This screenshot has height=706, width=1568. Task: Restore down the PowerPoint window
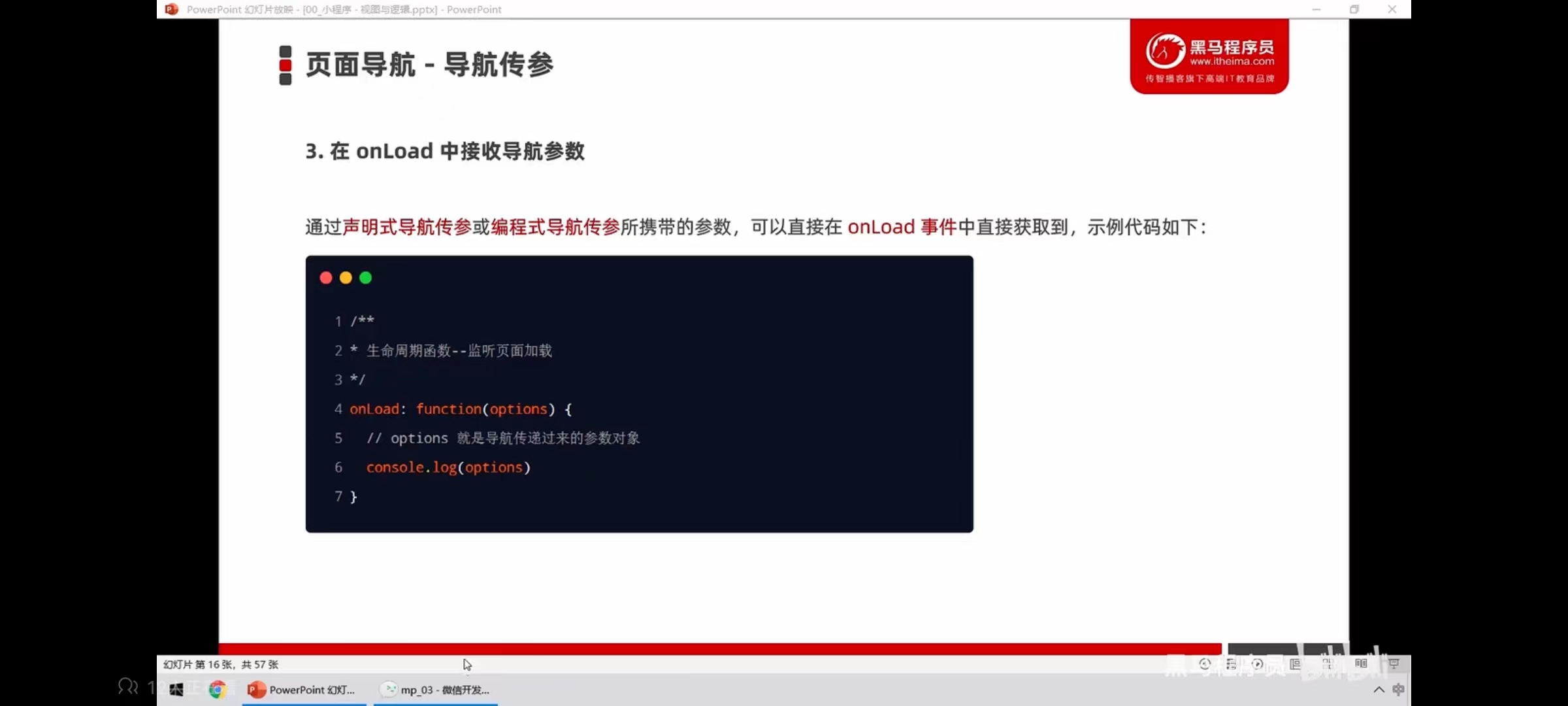click(x=1354, y=9)
